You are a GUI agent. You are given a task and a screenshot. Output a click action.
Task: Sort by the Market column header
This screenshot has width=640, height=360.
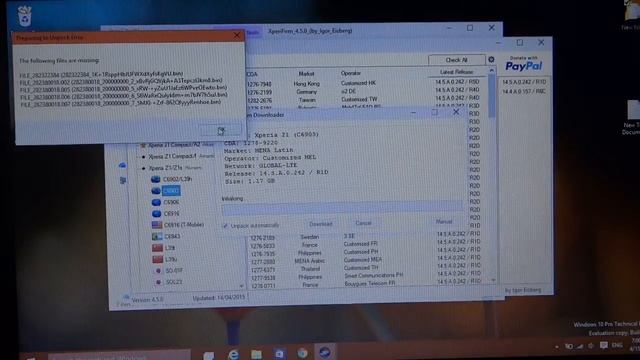tap(307, 73)
